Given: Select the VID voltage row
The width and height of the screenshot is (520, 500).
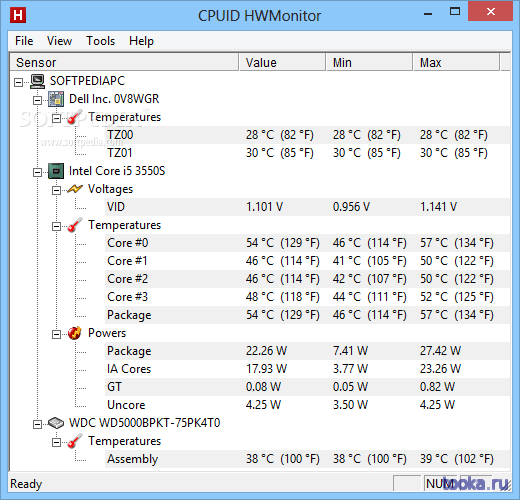Looking at the screenshot, I should click(x=307, y=207).
